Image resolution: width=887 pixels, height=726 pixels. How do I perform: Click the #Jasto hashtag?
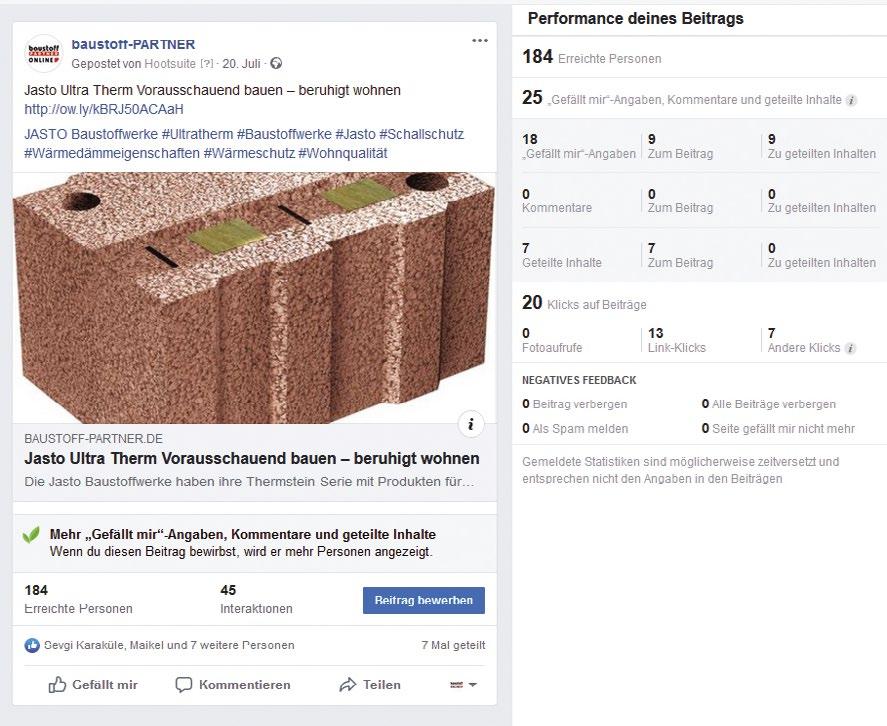355,134
